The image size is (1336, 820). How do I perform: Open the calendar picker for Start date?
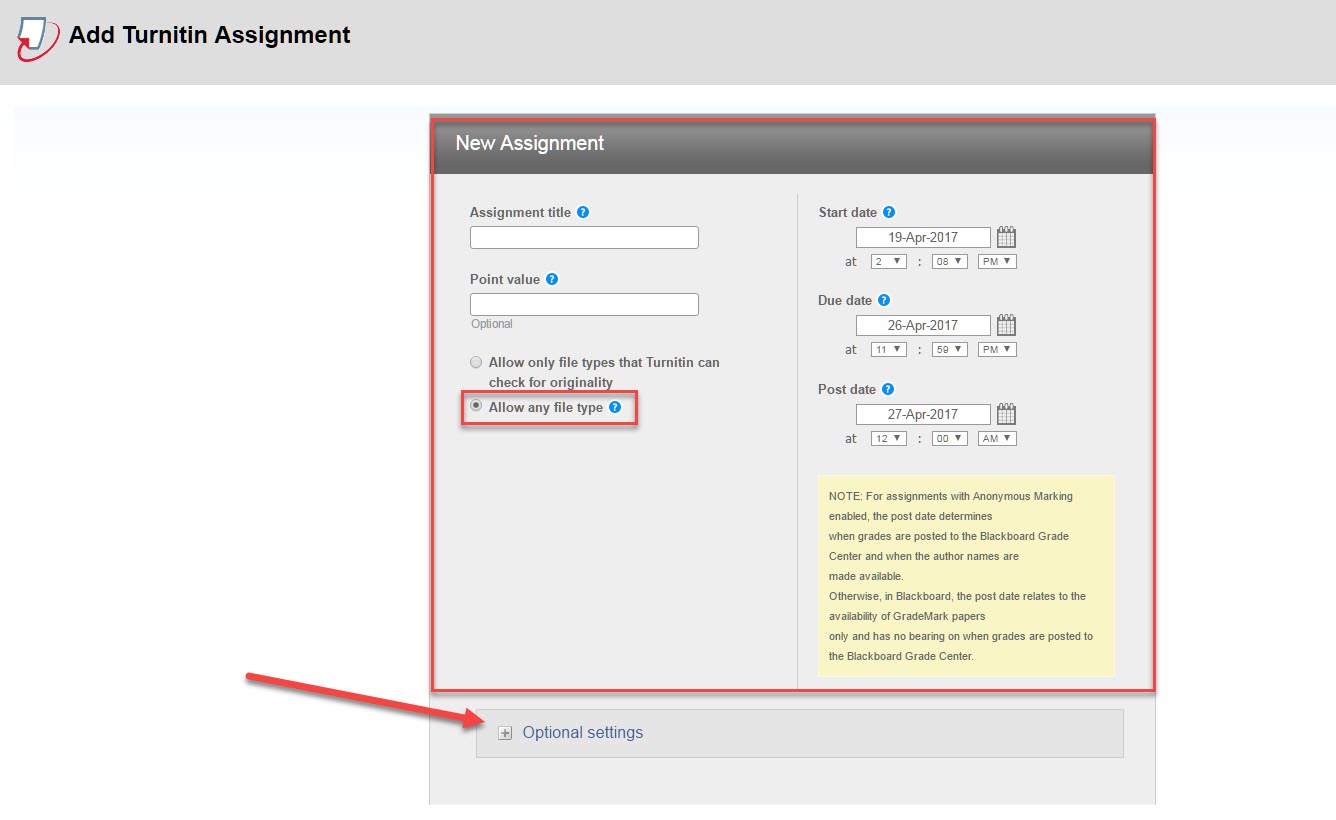click(x=1005, y=236)
